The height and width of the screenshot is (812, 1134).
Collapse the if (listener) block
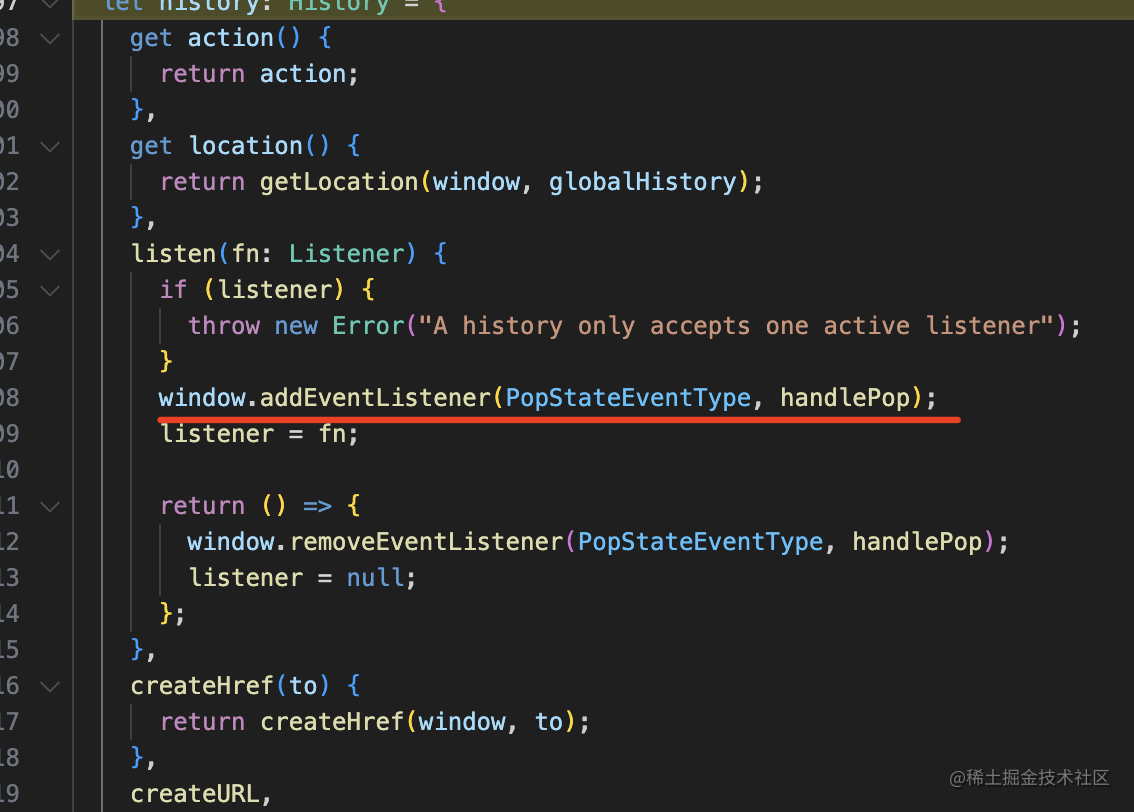click(x=50, y=290)
